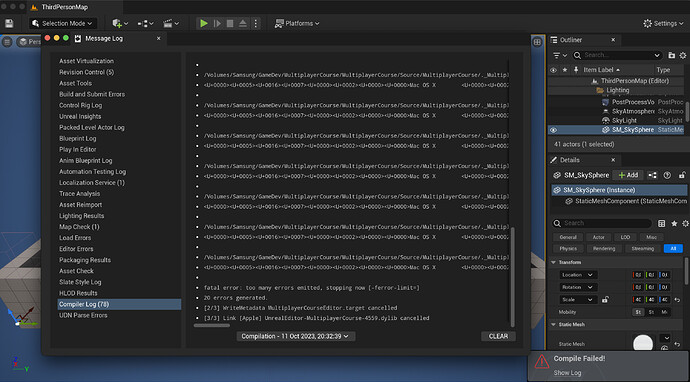Open the Compilation date page dropdown
690x382 pixels.
pyautogui.click(x=296, y=336)
